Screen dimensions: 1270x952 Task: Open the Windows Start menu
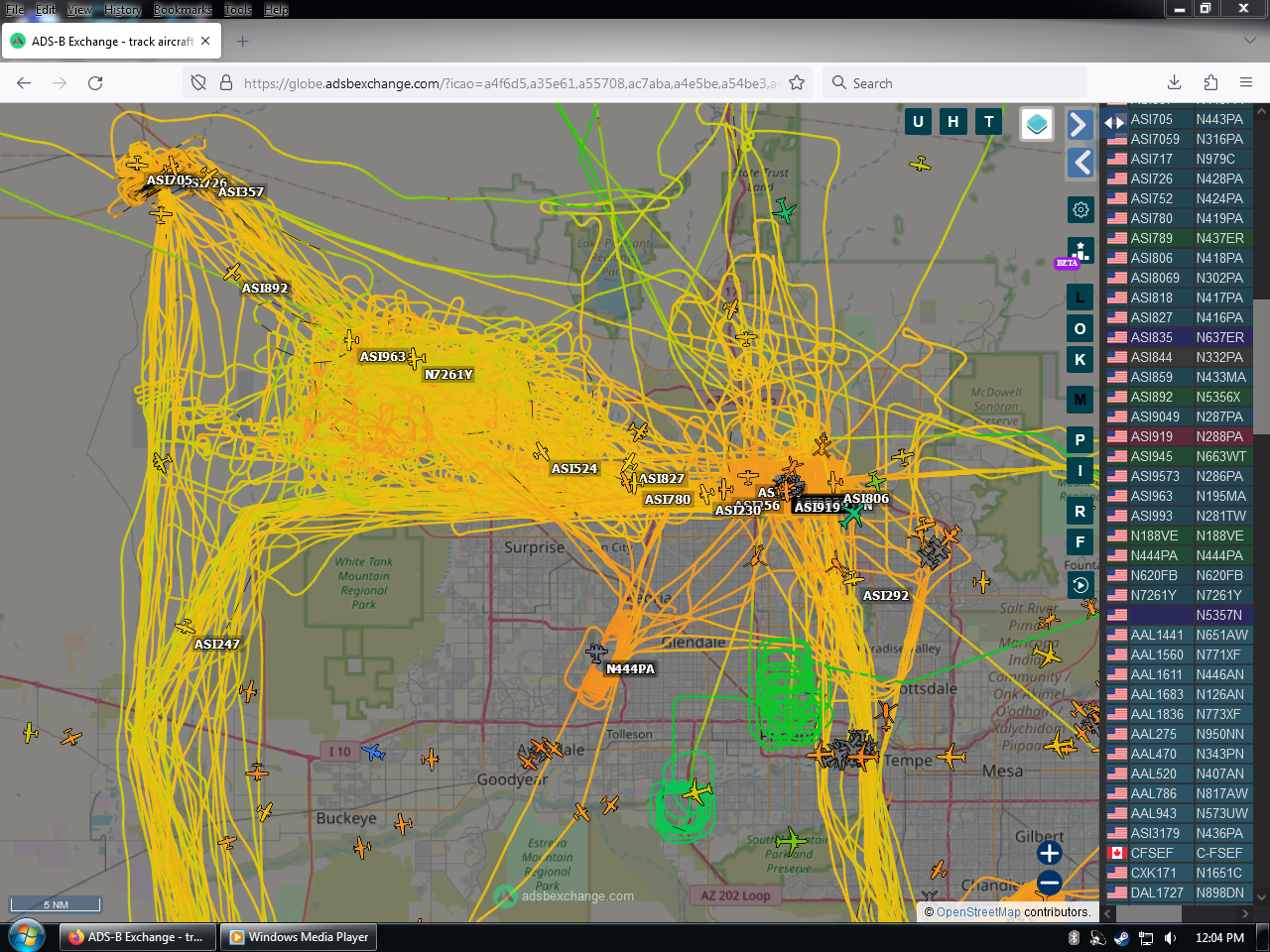tap(27, 936)
